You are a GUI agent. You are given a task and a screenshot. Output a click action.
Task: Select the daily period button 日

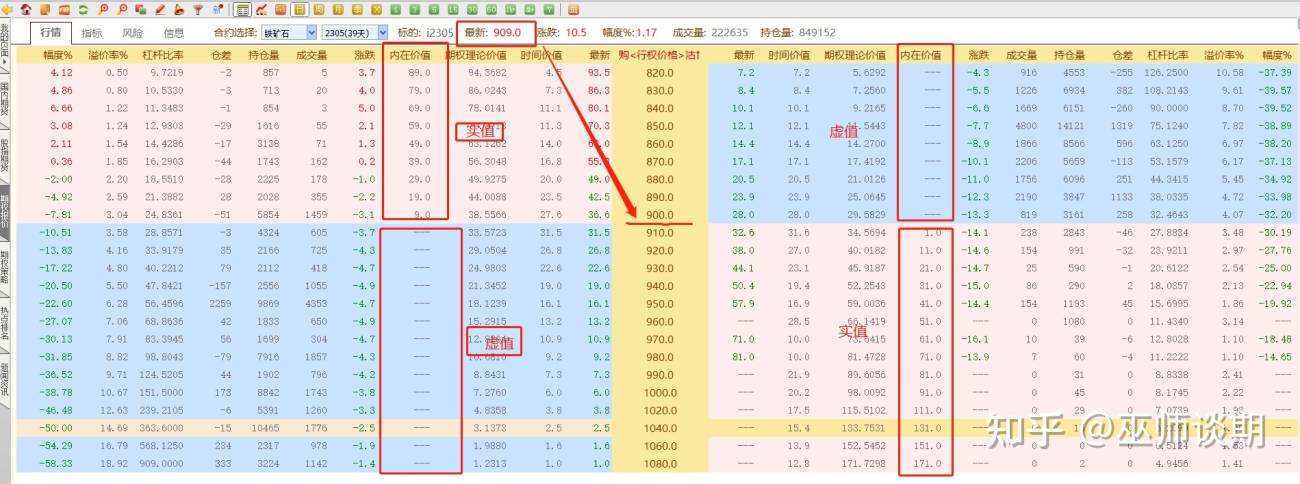point(300,9)
